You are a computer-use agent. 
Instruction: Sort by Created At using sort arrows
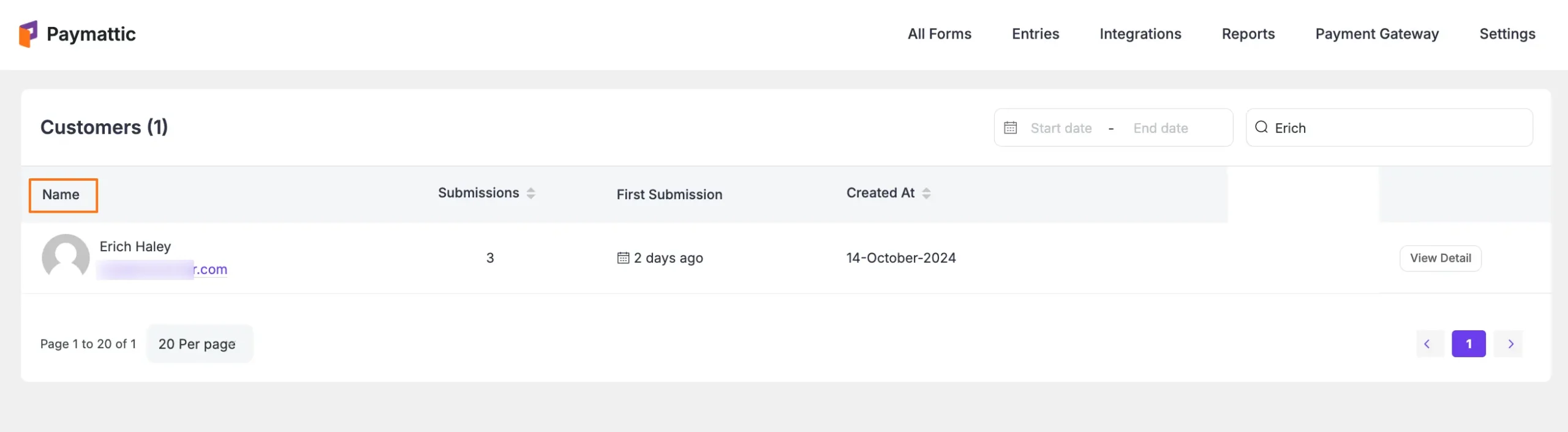[926, 193]
